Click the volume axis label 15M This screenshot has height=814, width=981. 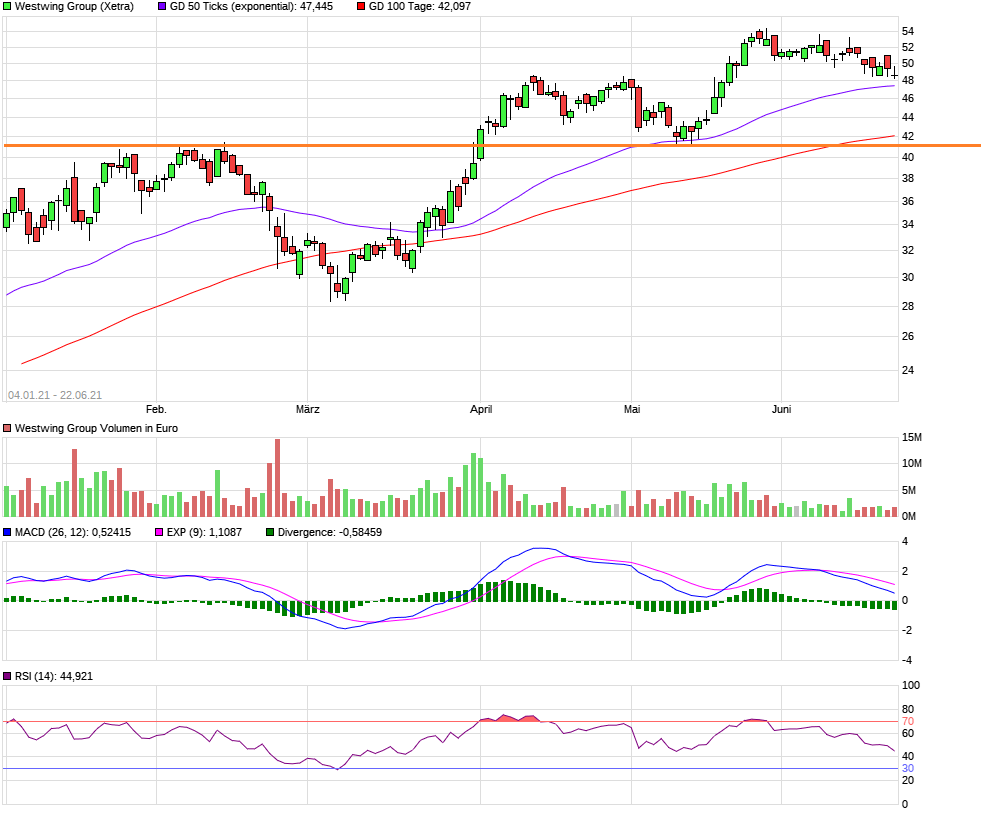coord(912,437)
